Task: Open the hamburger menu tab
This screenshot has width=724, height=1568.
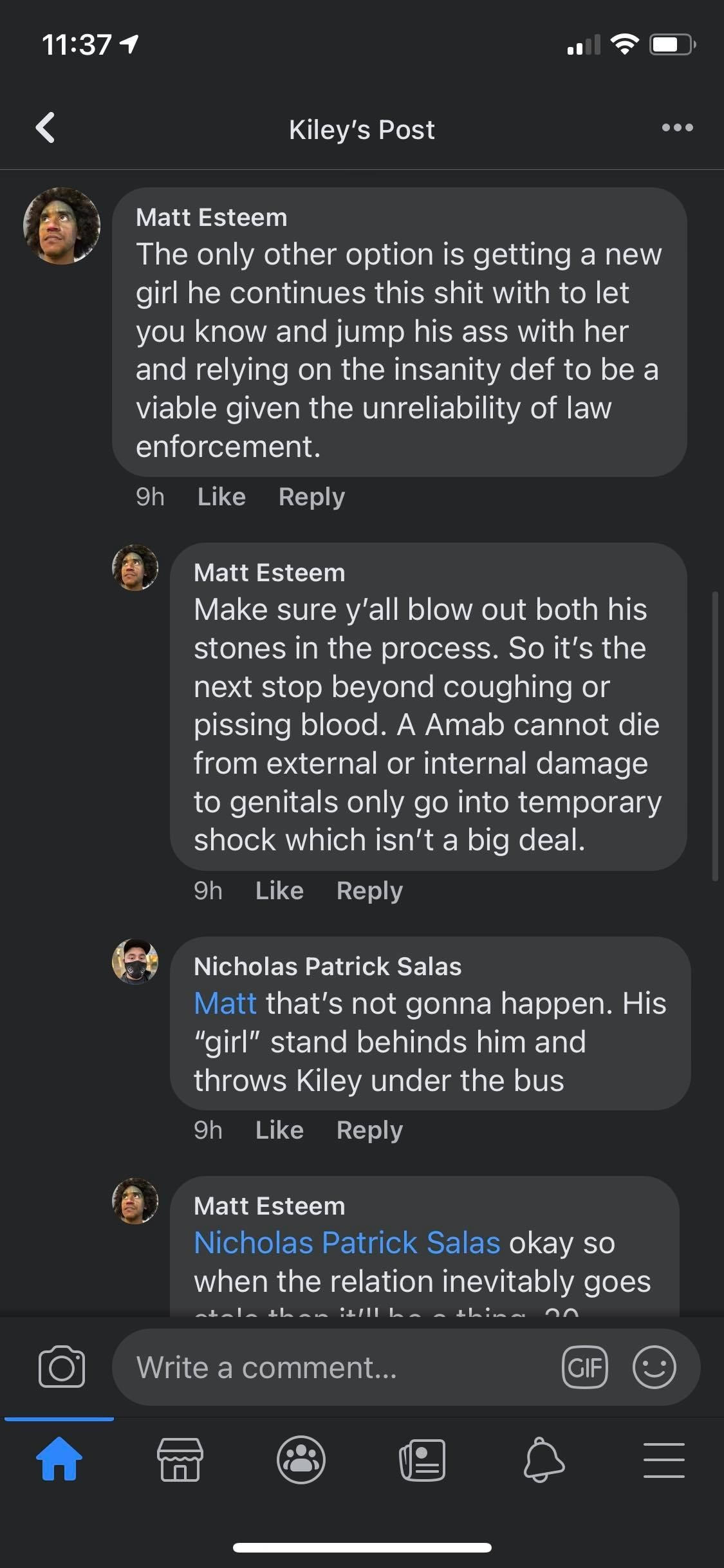Action: pyautogui.click(x=664, y=1459)
